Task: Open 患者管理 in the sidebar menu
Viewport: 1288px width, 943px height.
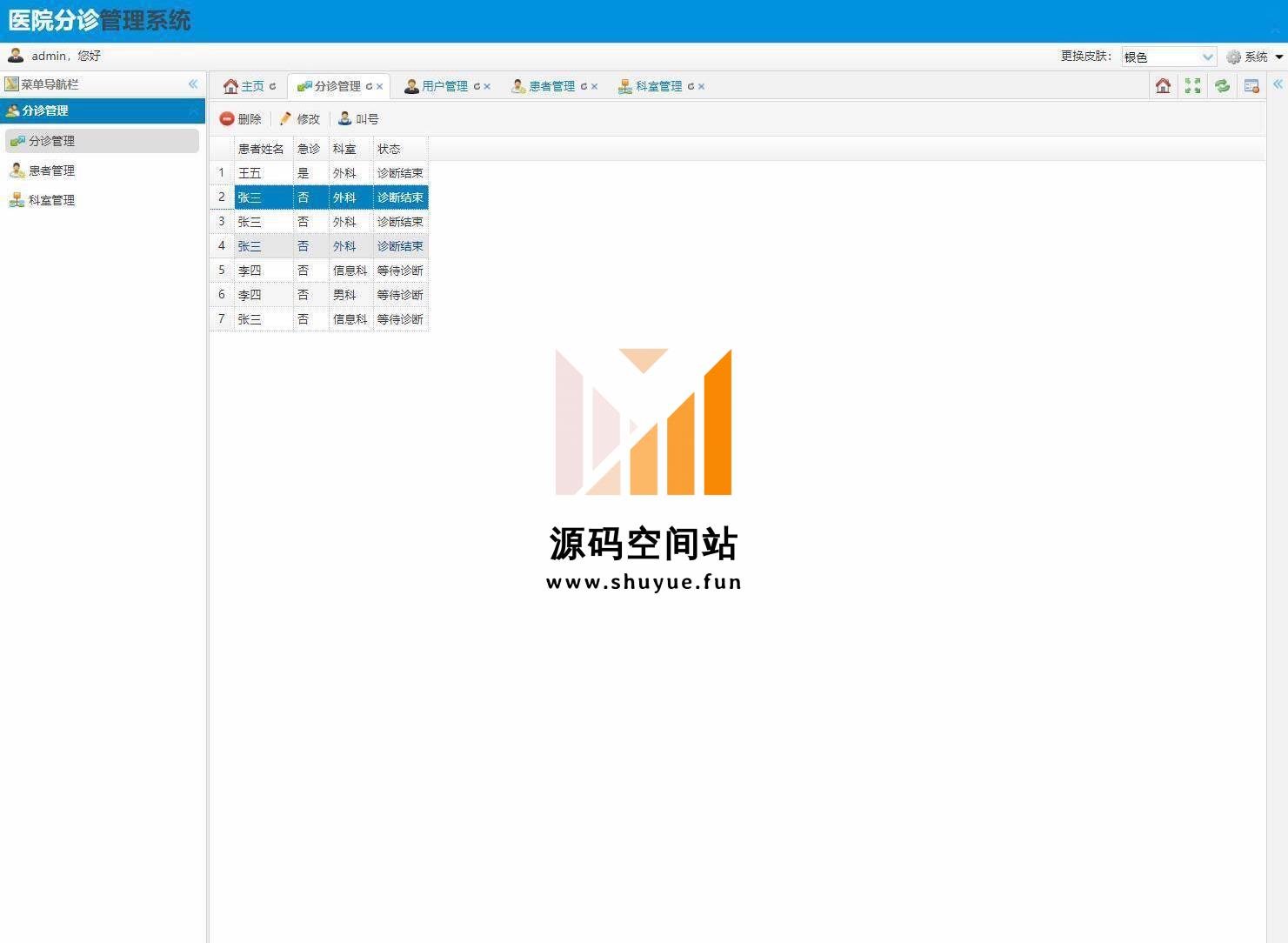Action: pos(102,171)
